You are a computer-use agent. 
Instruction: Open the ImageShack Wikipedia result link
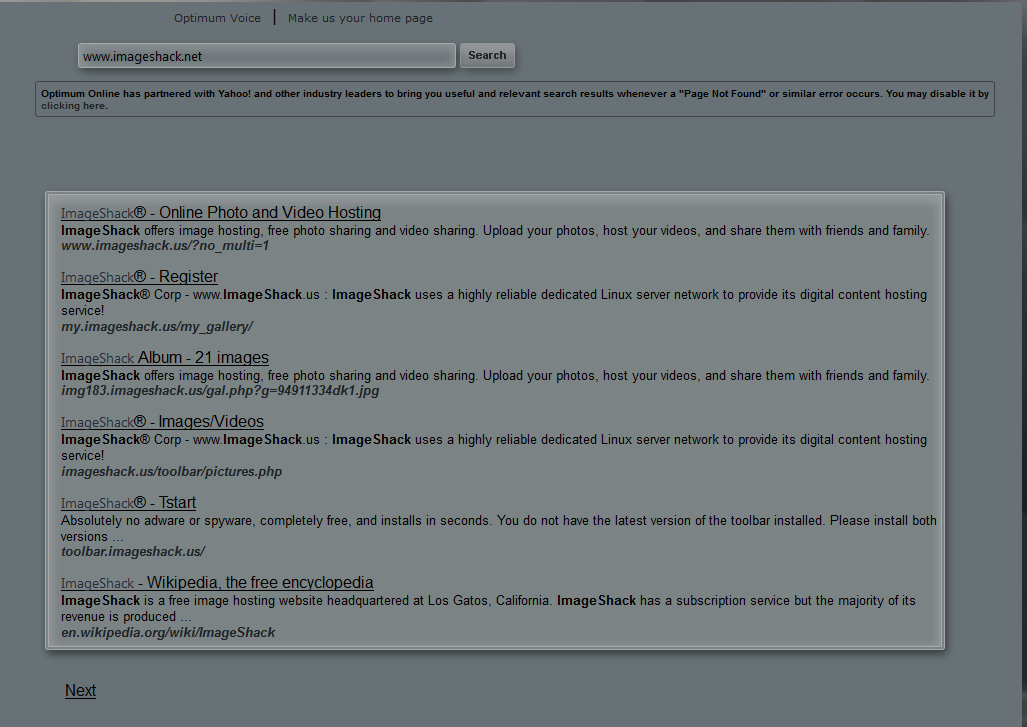(x=217, y=583)
